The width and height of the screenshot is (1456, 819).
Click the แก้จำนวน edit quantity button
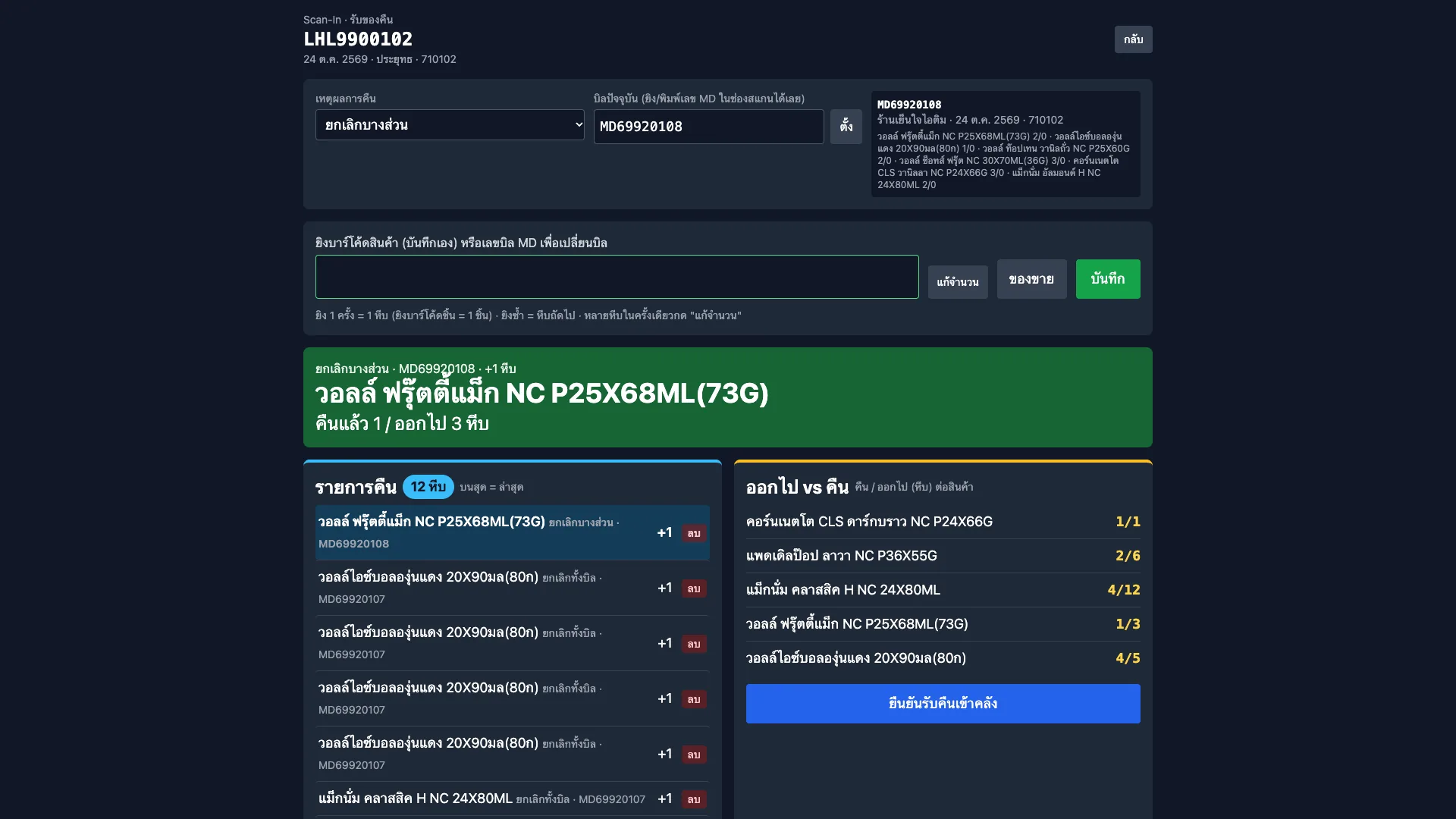pos(958,282)
